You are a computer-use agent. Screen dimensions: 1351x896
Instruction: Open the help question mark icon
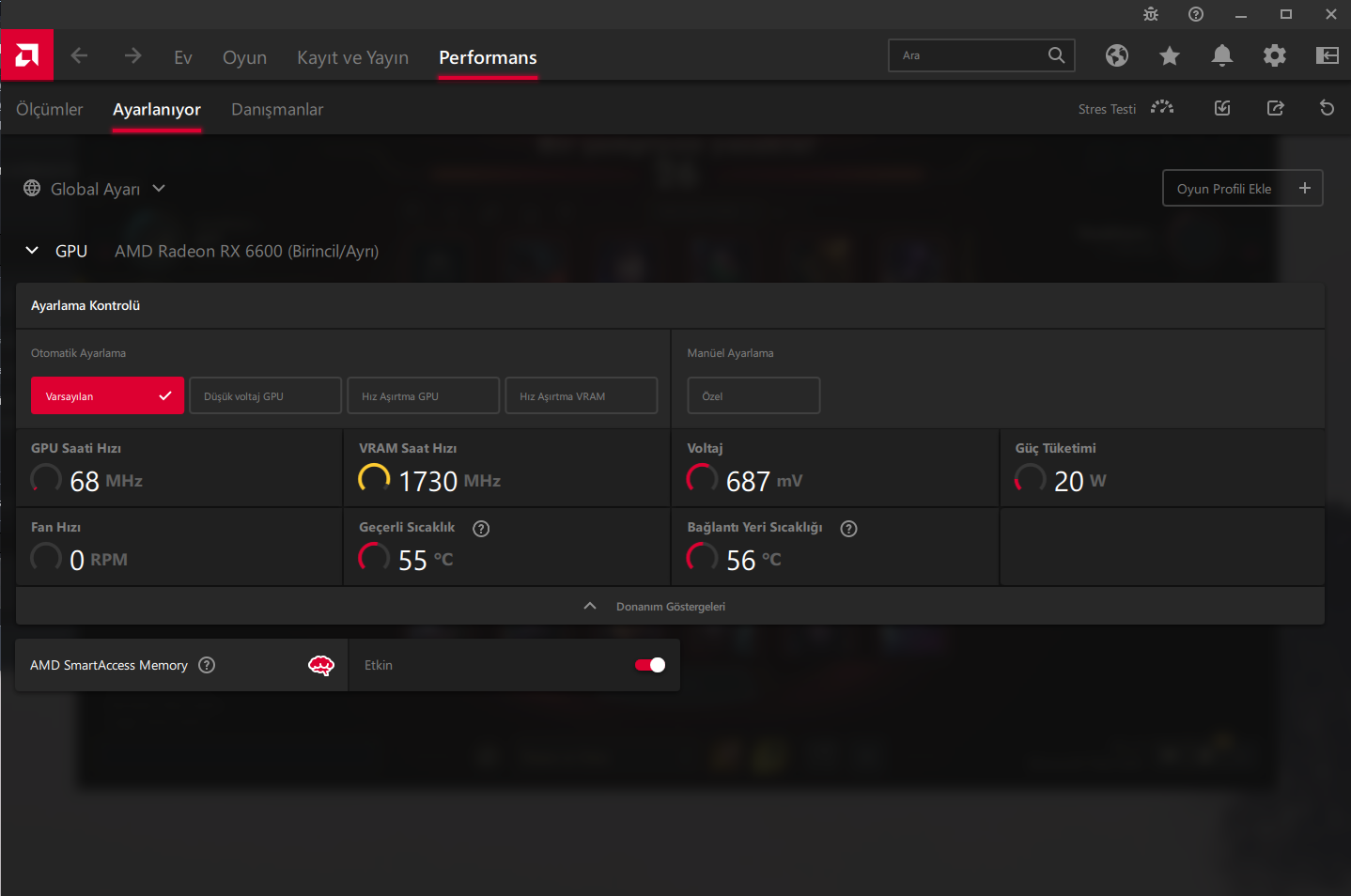pyautogui.click(x=1196, y=14)
